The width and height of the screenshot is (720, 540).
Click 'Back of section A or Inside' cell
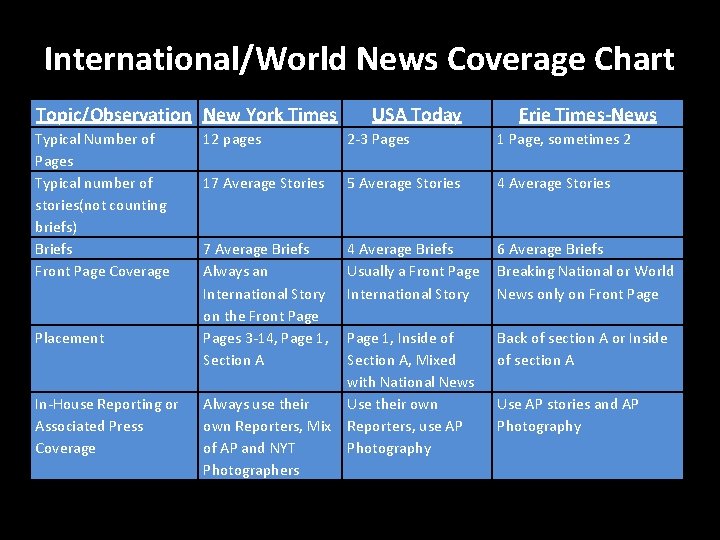[x=588, y=359]
